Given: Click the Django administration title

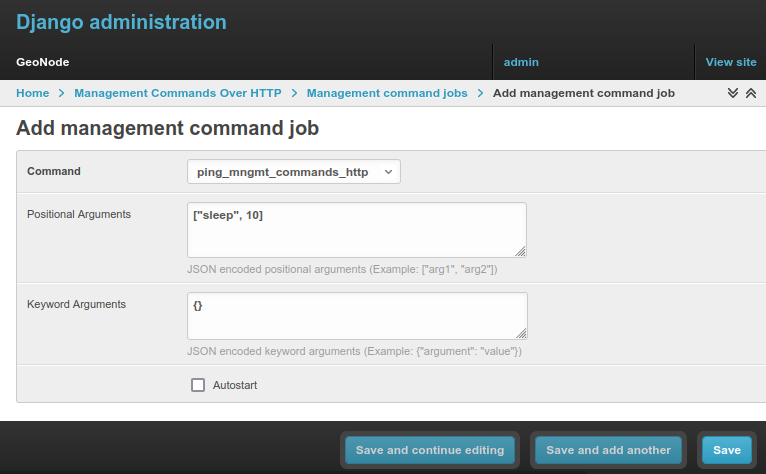Looking at the screenshot, I should tap(121, 22).
